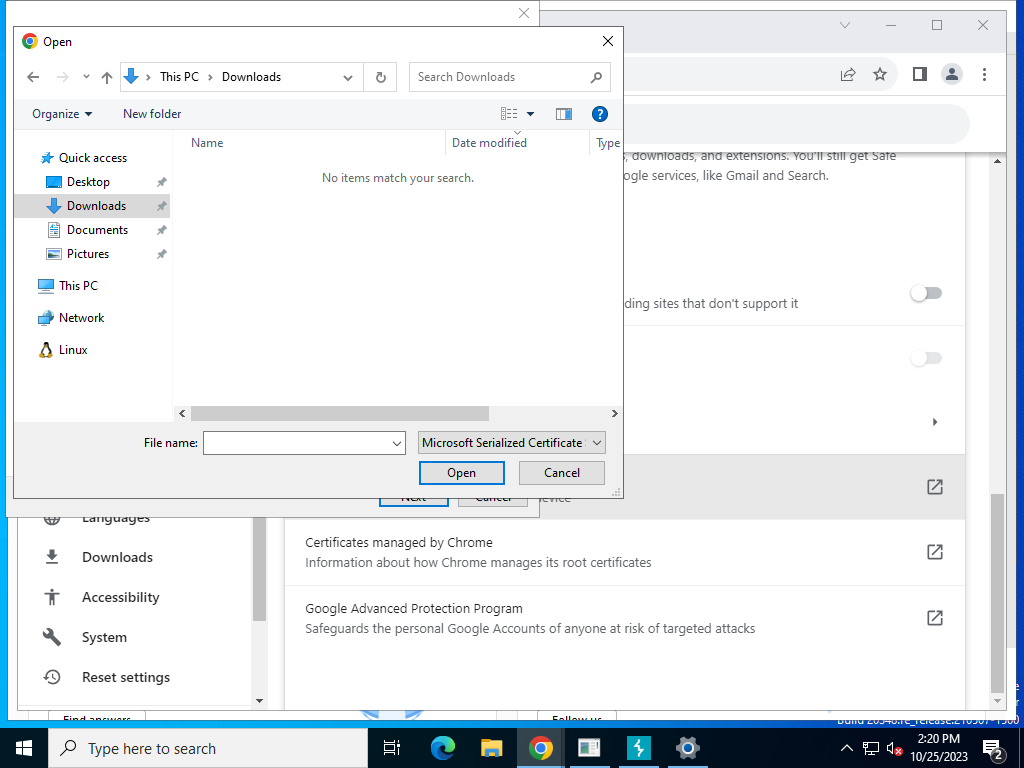This screenshot has width=1024, height=768.
Task: Toggle Chrome side panel
Action: click(920, 74)
